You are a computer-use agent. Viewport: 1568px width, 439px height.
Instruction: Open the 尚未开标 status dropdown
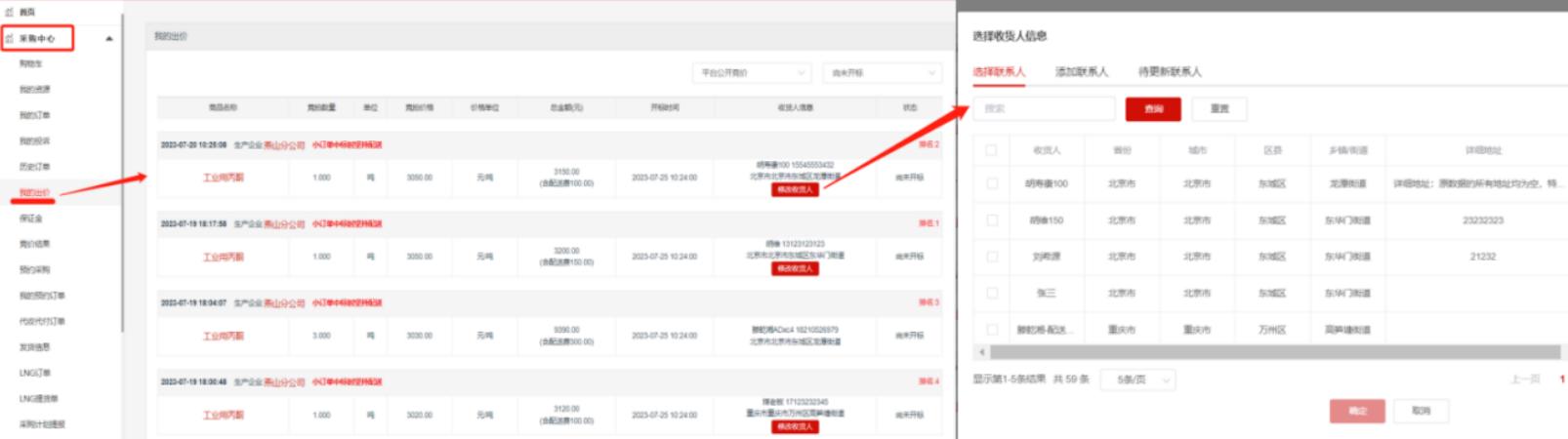883,73
